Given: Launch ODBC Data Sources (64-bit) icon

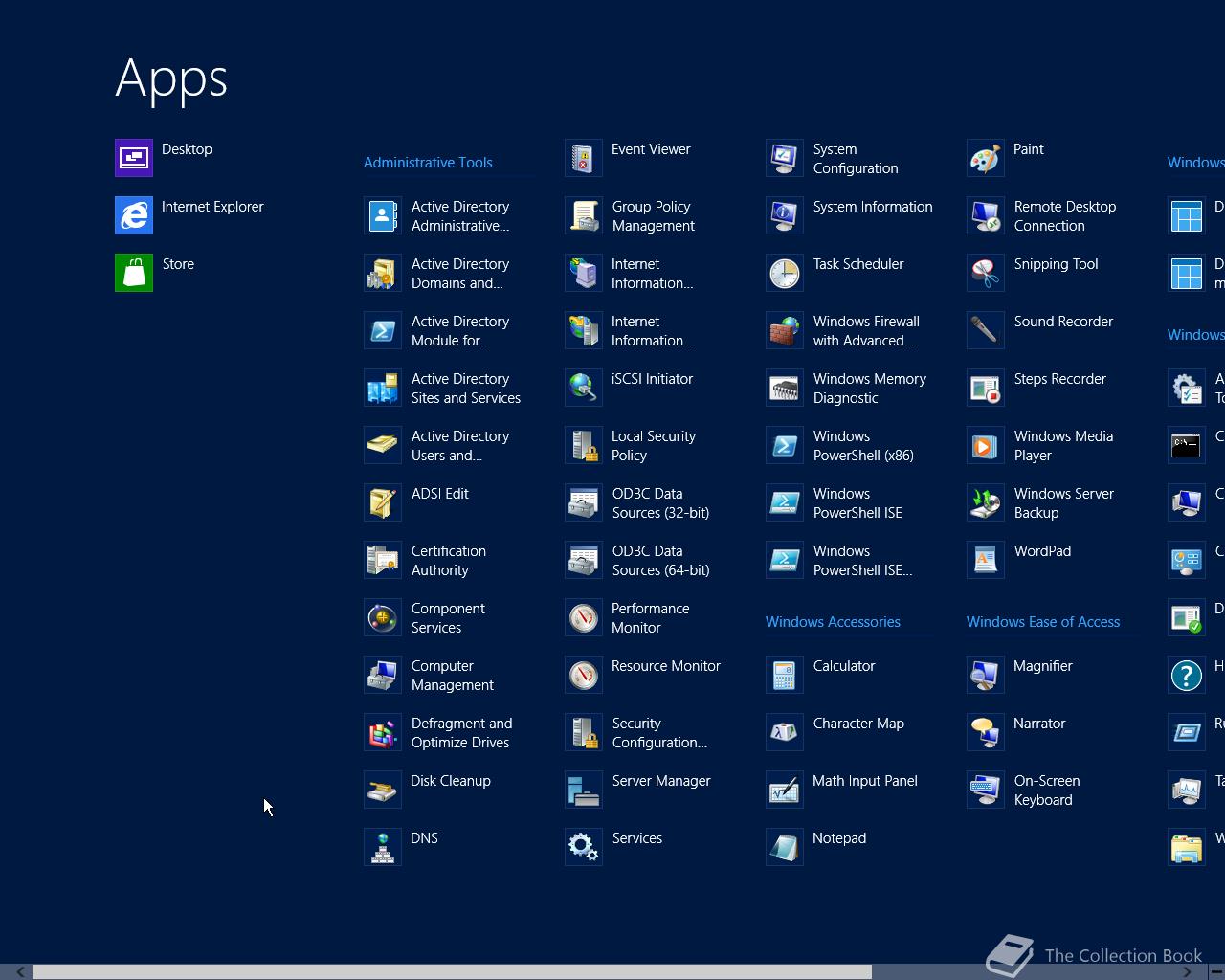Looking at the screenshot, I should click(x=584, y=560).
